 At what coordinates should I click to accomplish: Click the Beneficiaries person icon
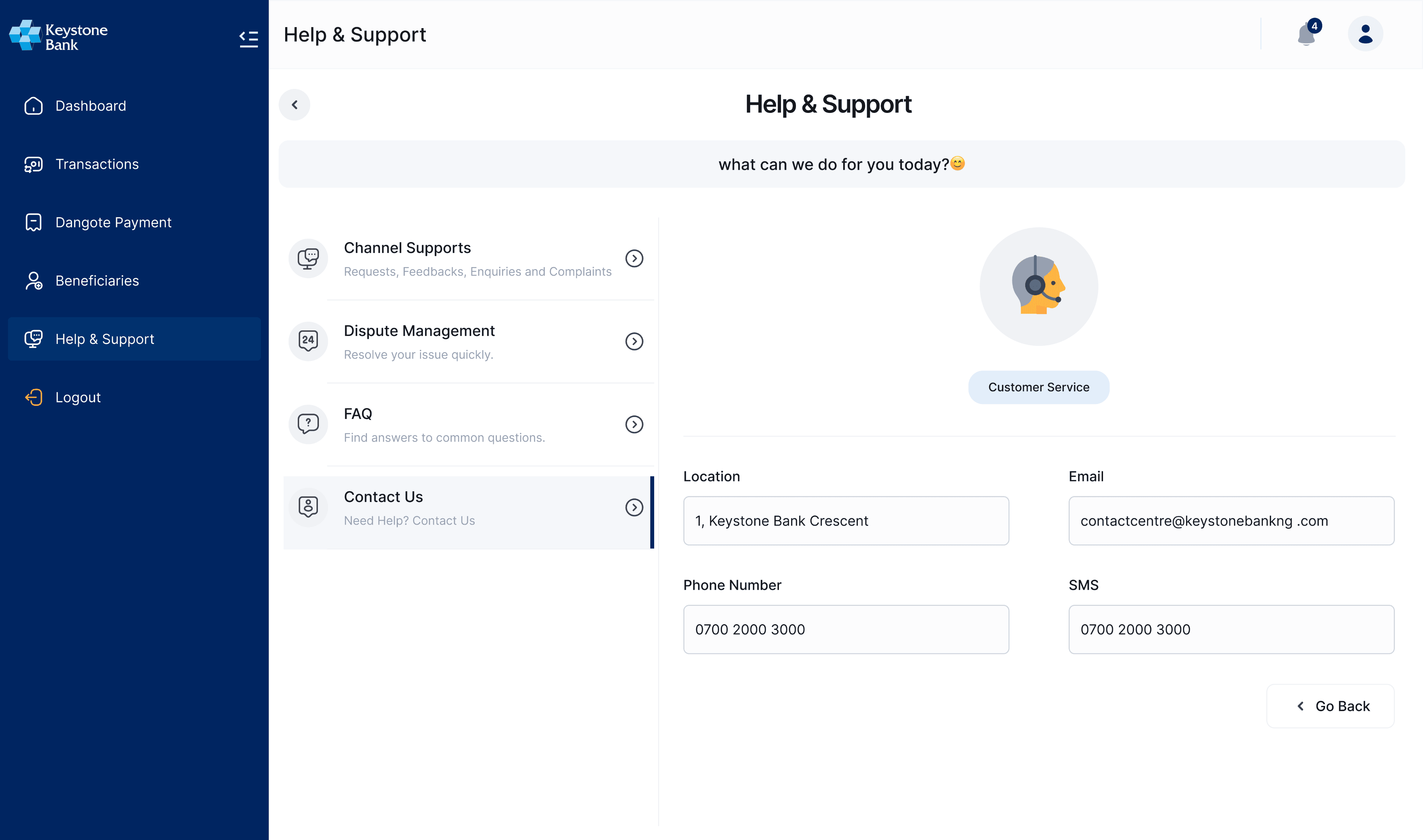[x=33, y=281]
